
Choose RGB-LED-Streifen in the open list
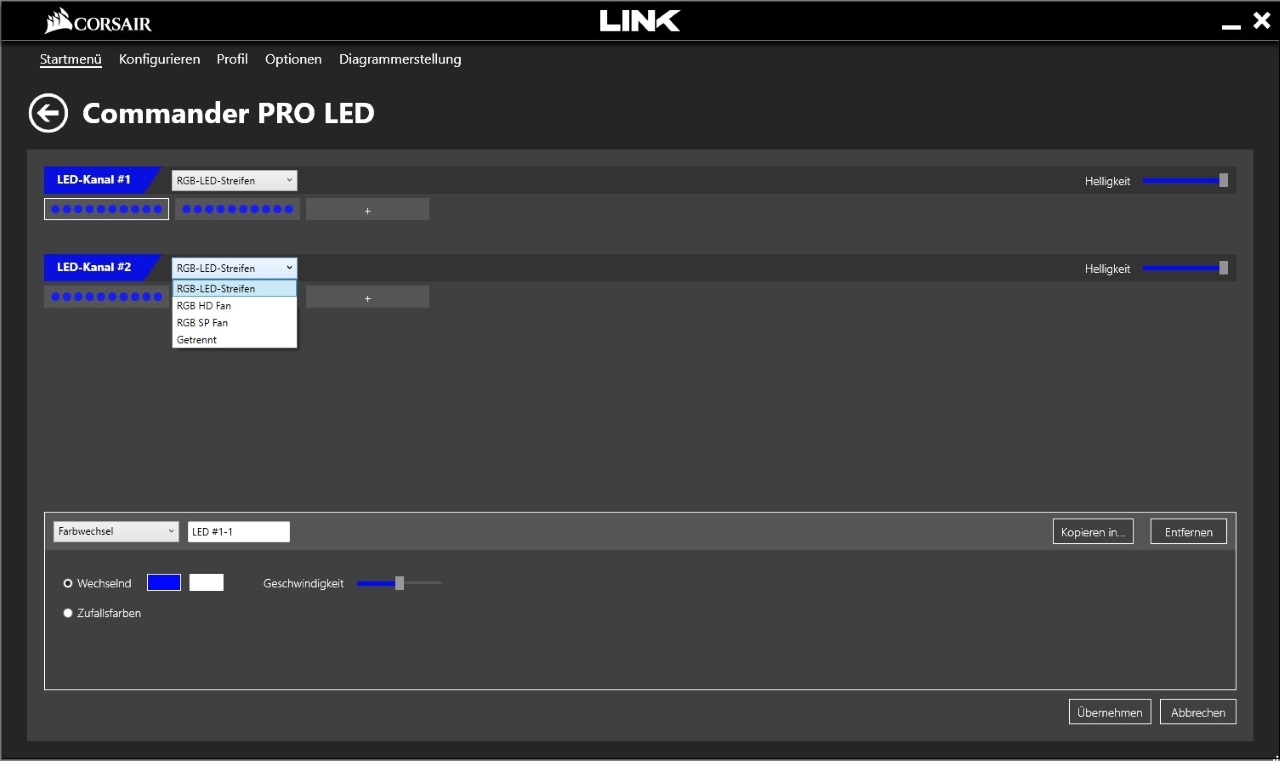[234, 289]
